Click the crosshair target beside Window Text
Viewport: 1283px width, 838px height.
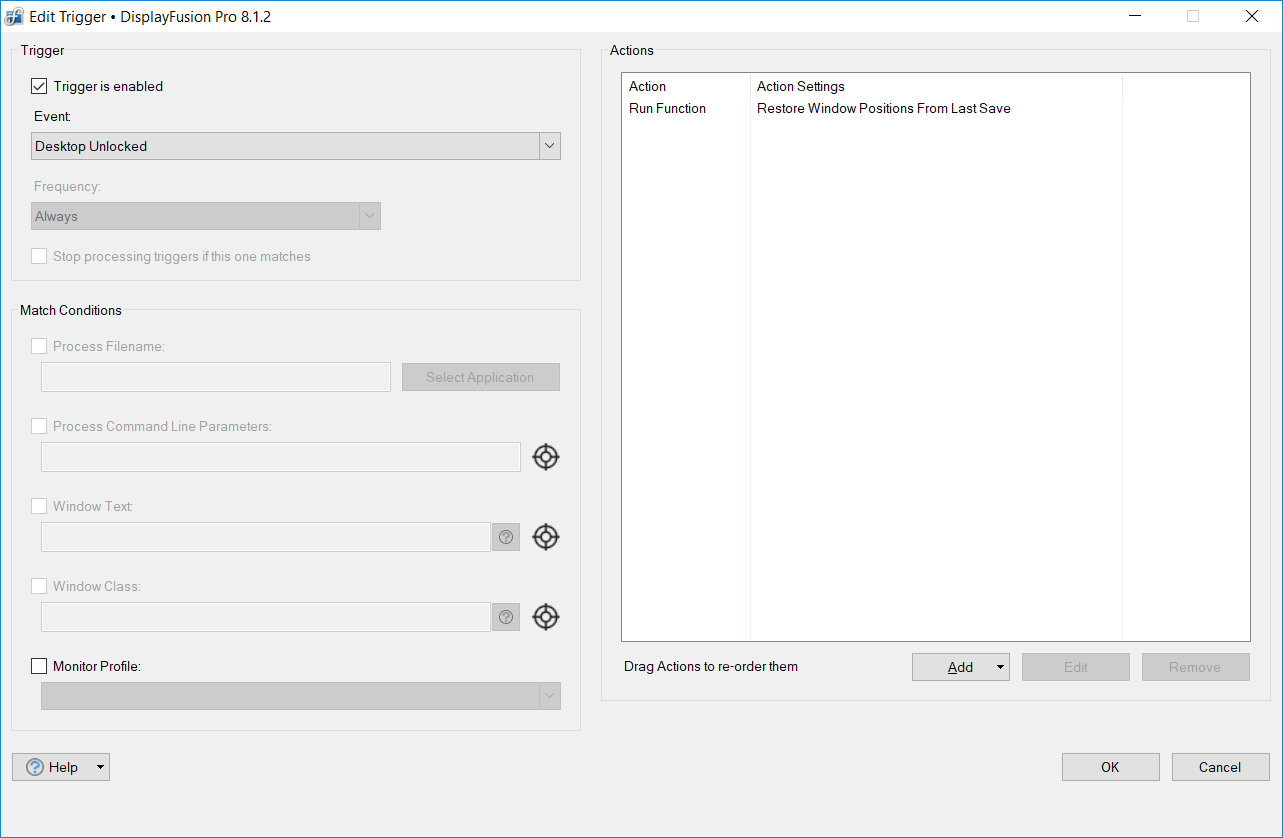click(545, 537)
